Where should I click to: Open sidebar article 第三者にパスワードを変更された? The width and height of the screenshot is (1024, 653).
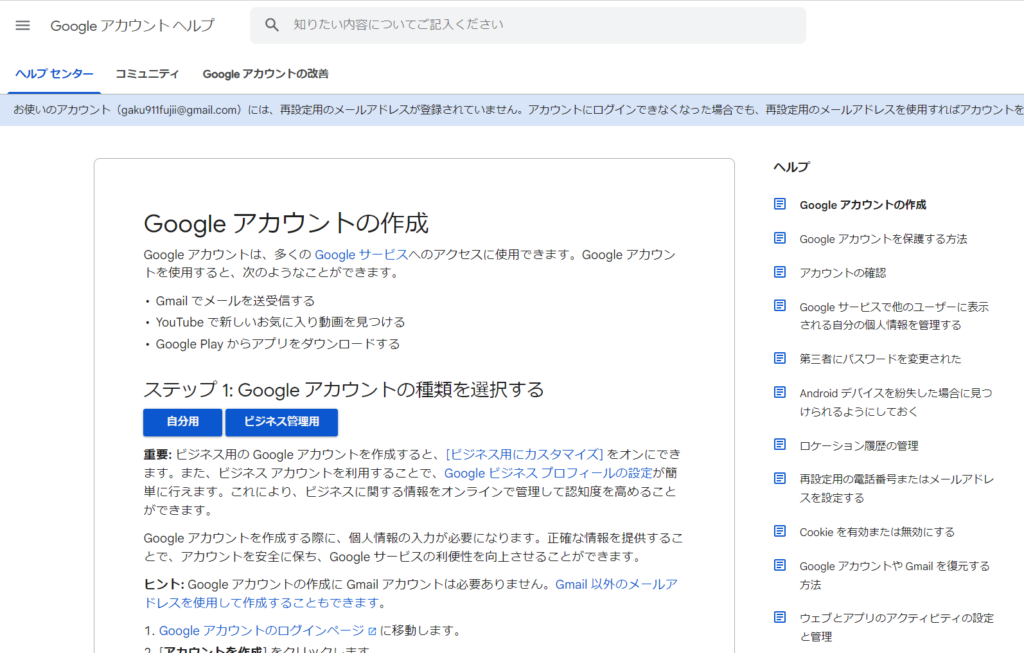(x=880, y=358)
